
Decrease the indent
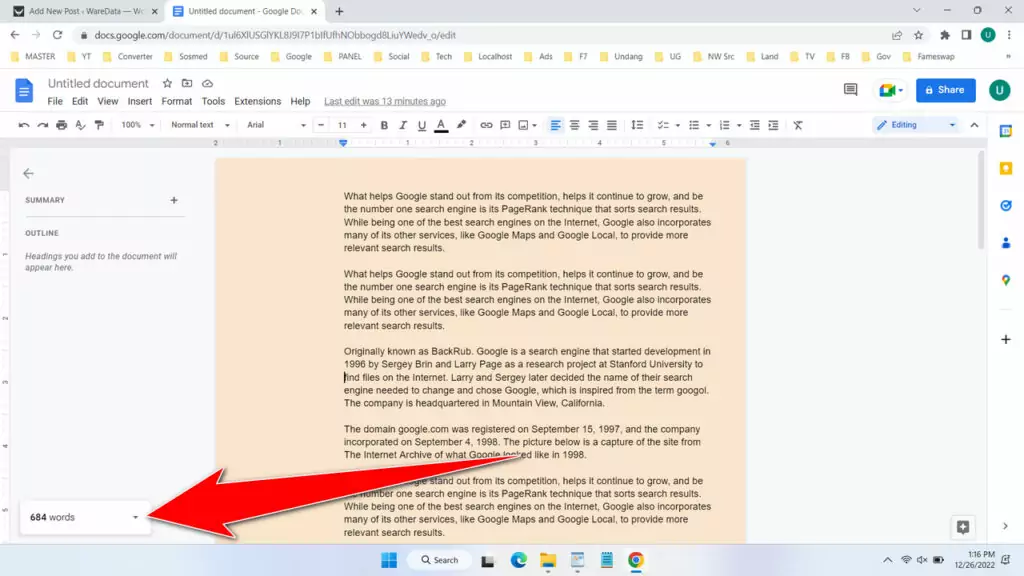pyautogui.click(x=754, y=125)
